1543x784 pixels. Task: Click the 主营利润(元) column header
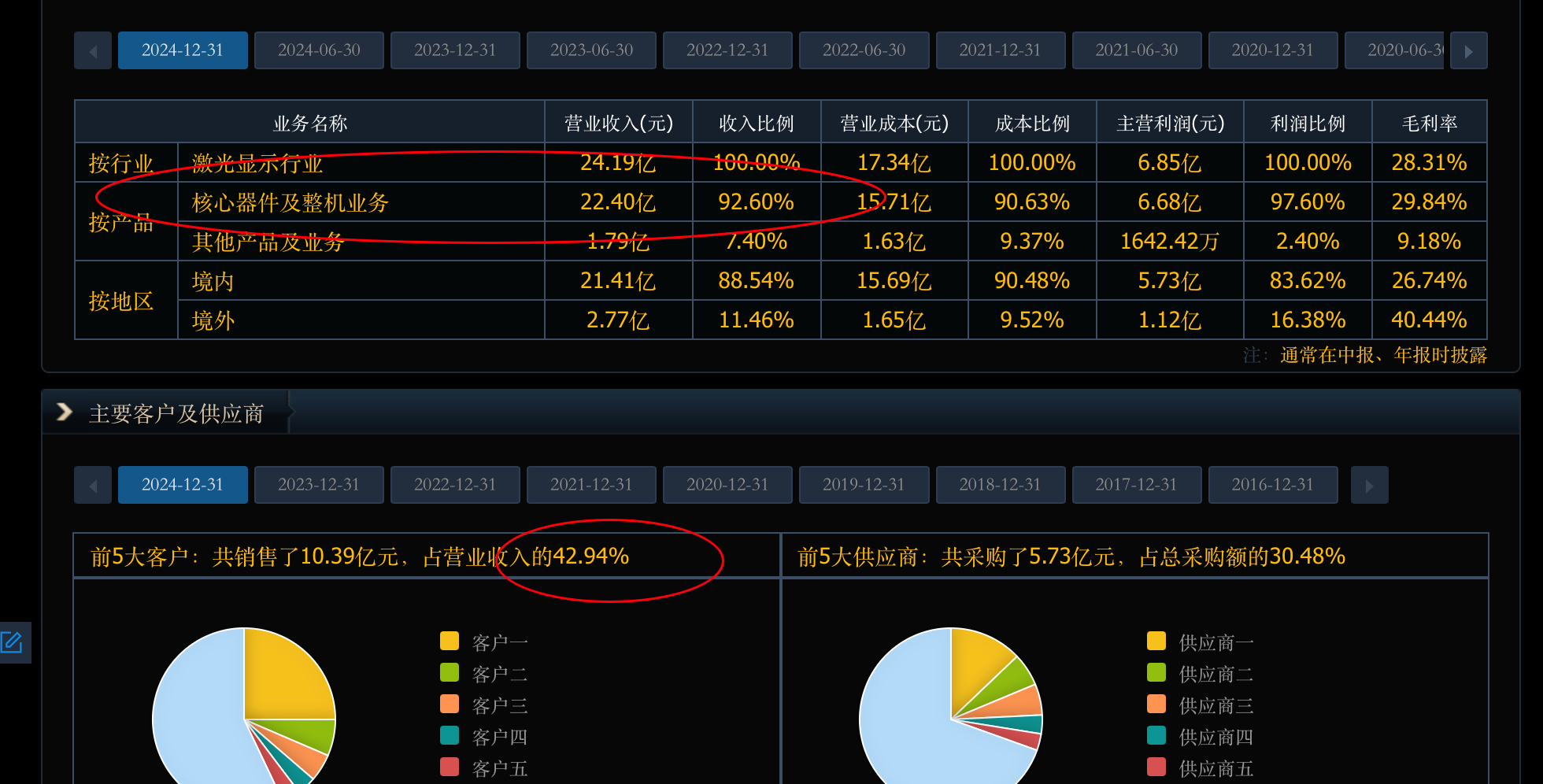1170,124
